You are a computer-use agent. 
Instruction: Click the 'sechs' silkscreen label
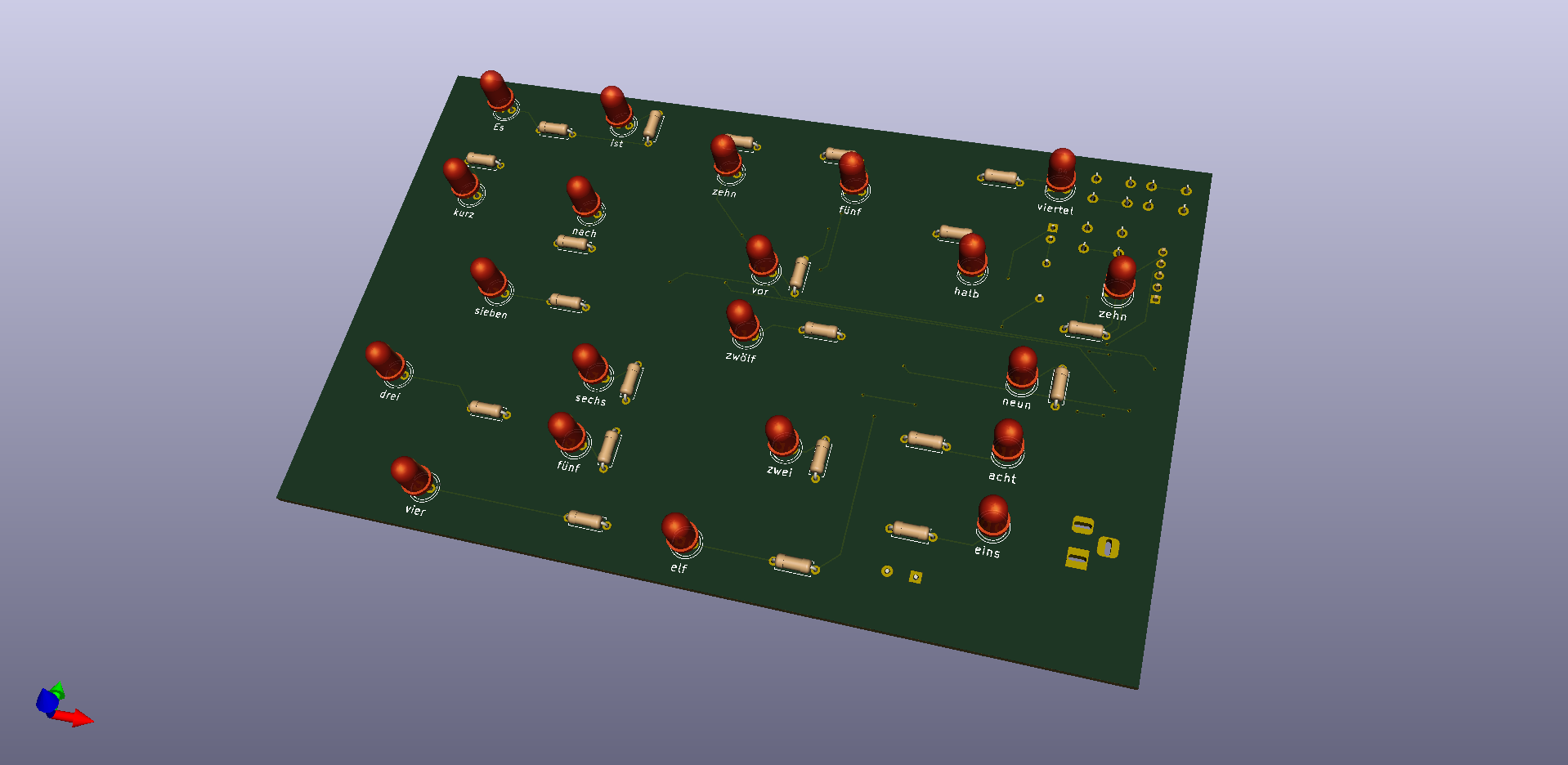tap(590, 400)
